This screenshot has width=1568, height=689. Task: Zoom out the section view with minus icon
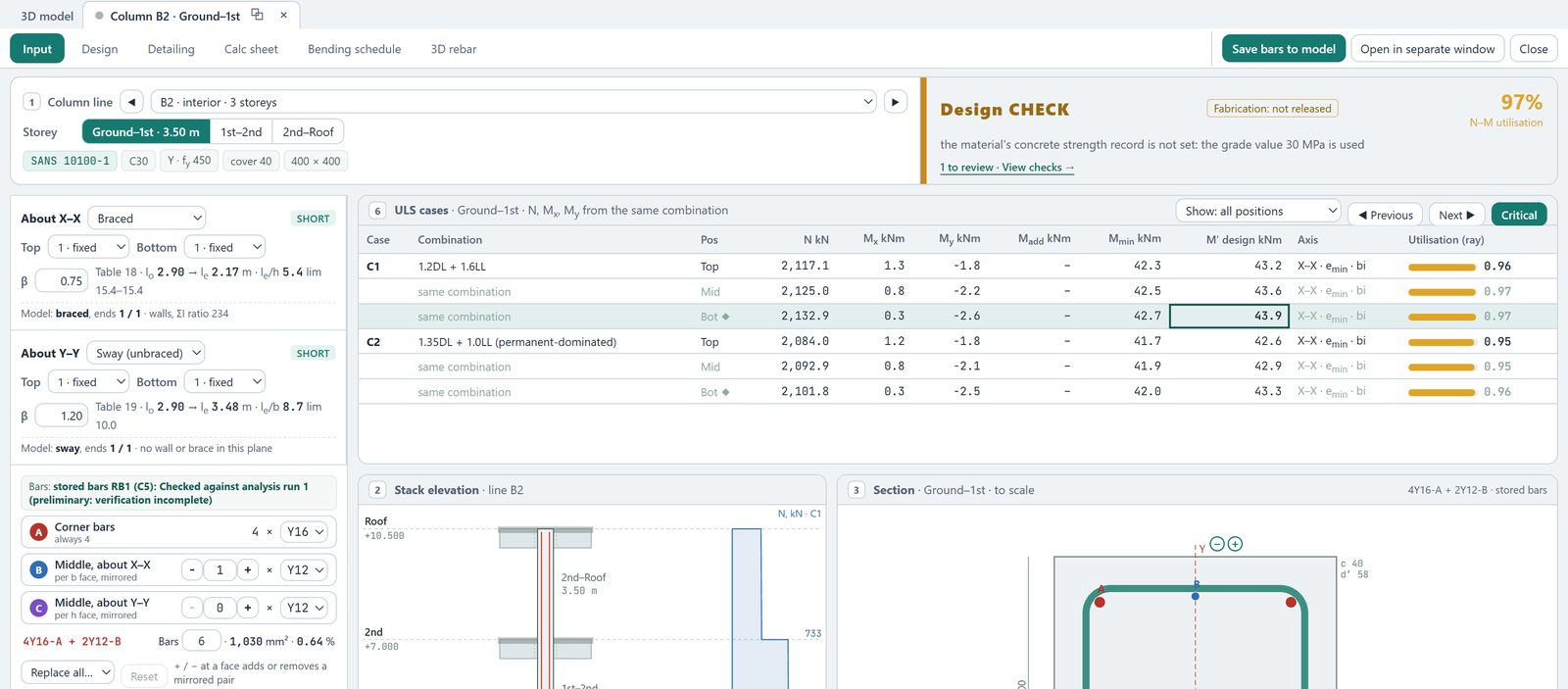pos(1217,544)
